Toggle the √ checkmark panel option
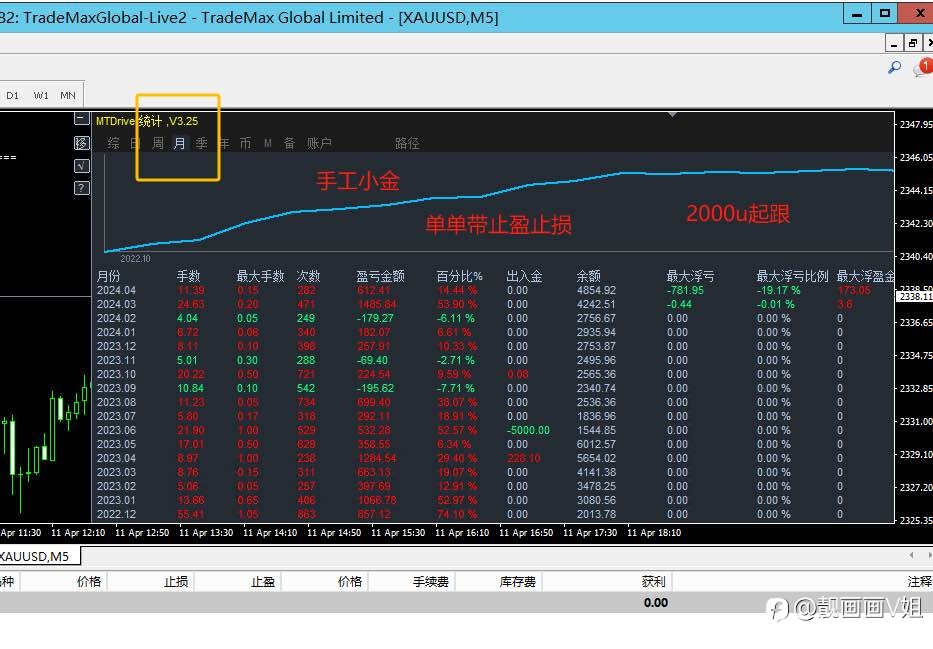This screenshot has width=933, height=649. click(x=82, y=166)
